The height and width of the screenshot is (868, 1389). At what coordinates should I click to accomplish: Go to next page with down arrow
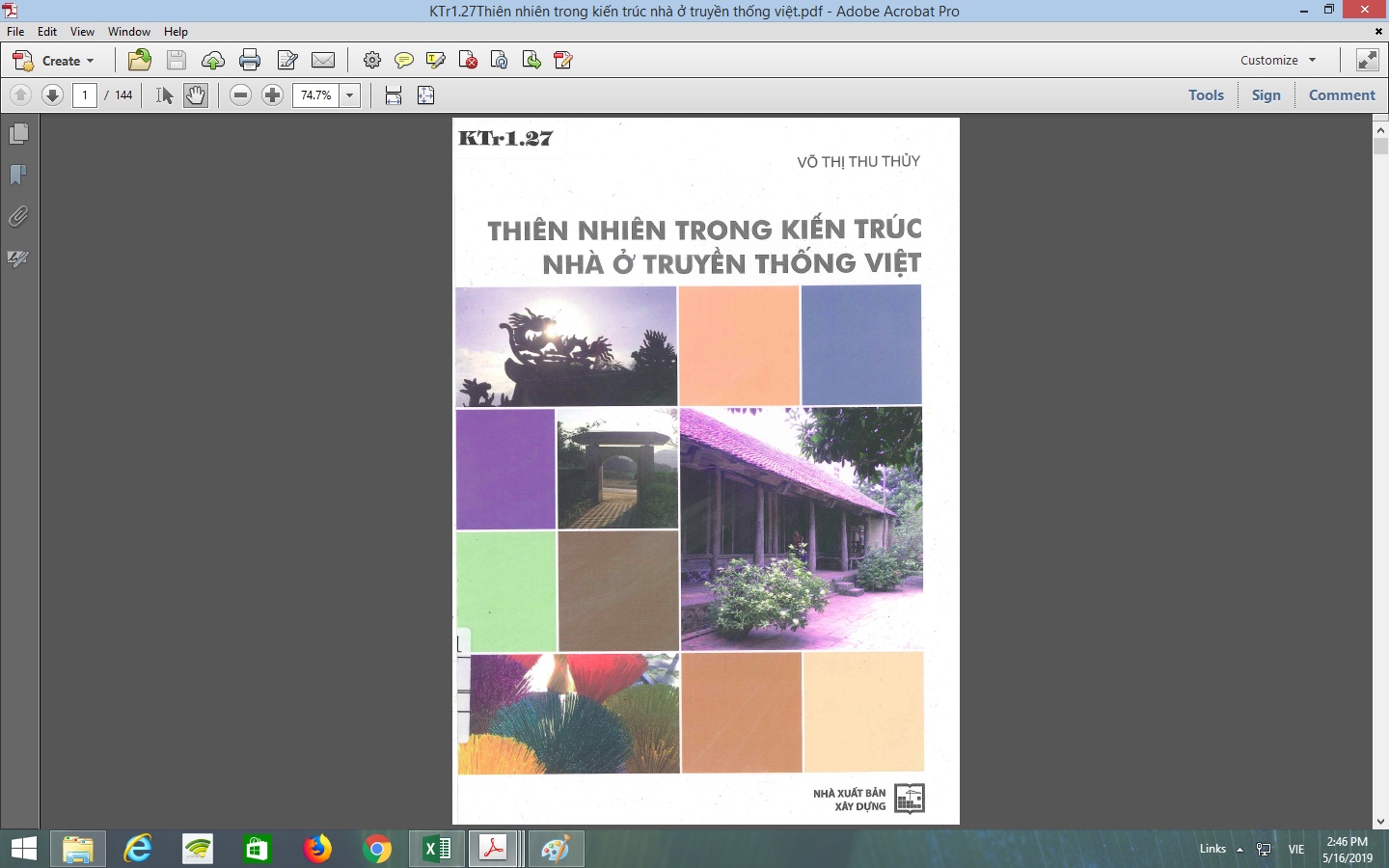tap(53, 95)
